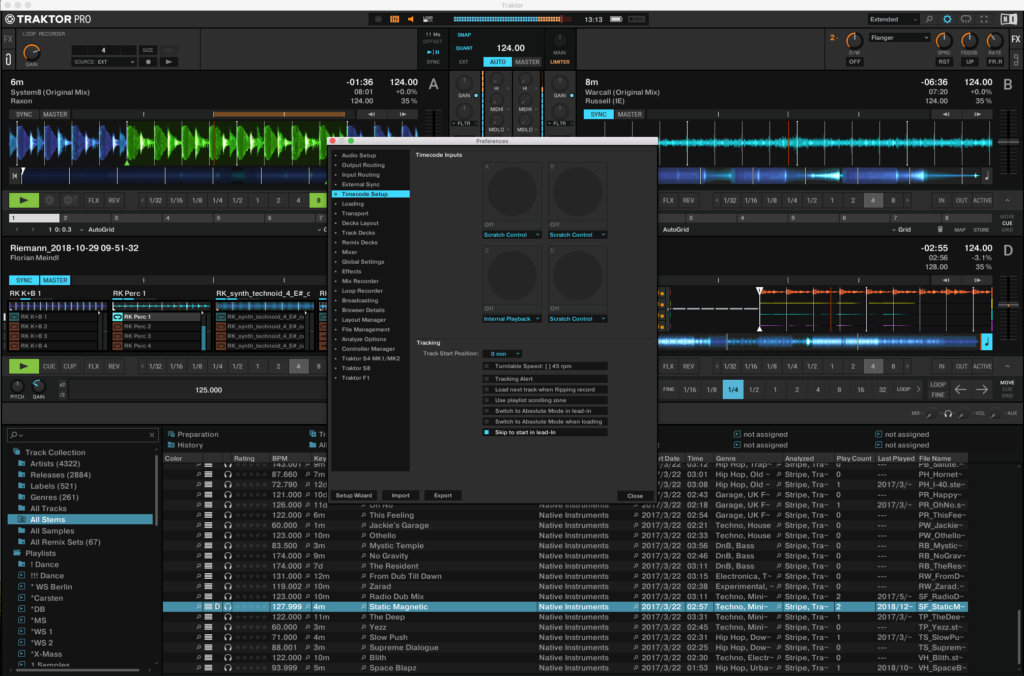Select the track The Deep in the track list

tap(390, 617)
